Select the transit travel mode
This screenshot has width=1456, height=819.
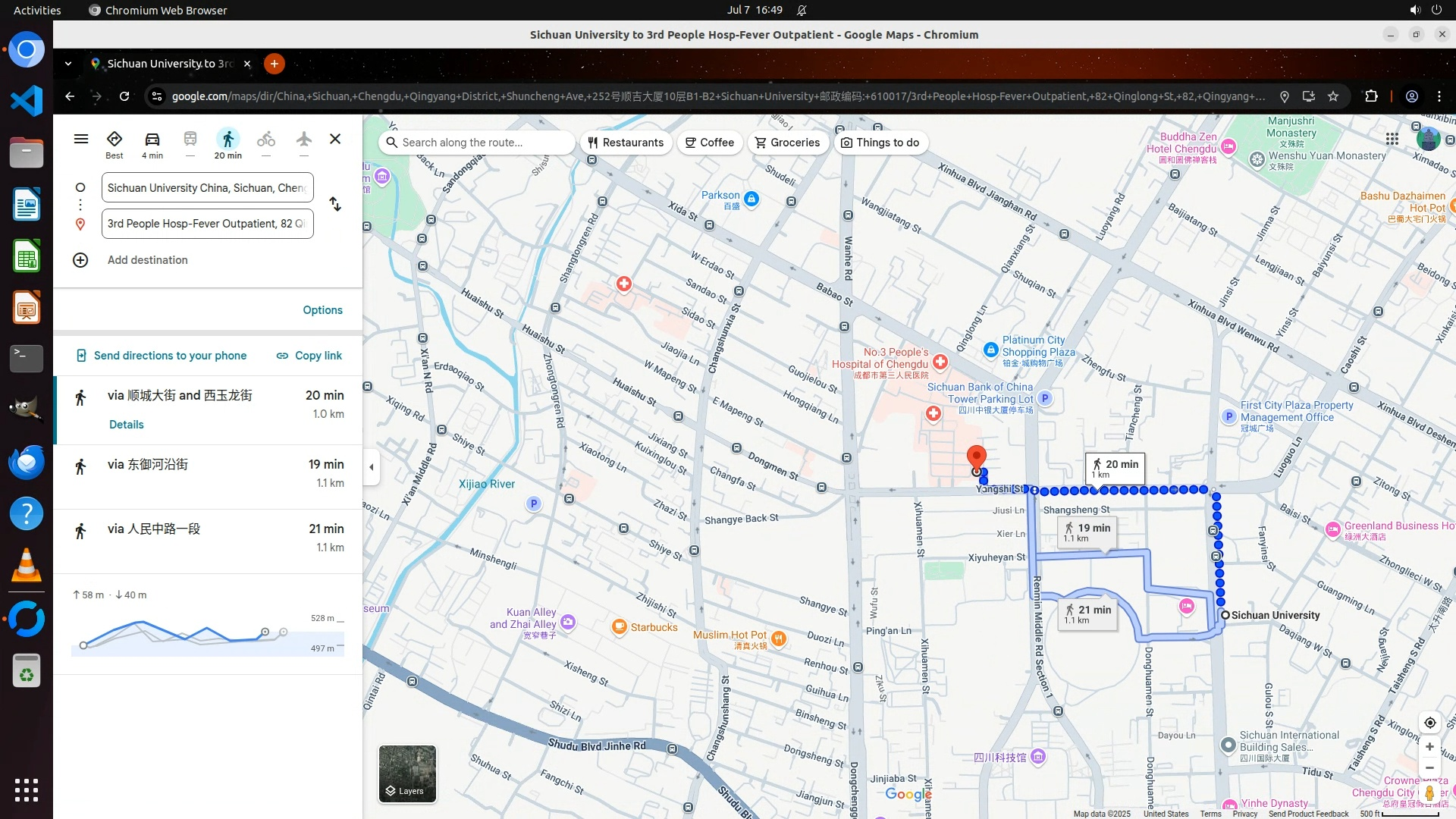[190, 140]
